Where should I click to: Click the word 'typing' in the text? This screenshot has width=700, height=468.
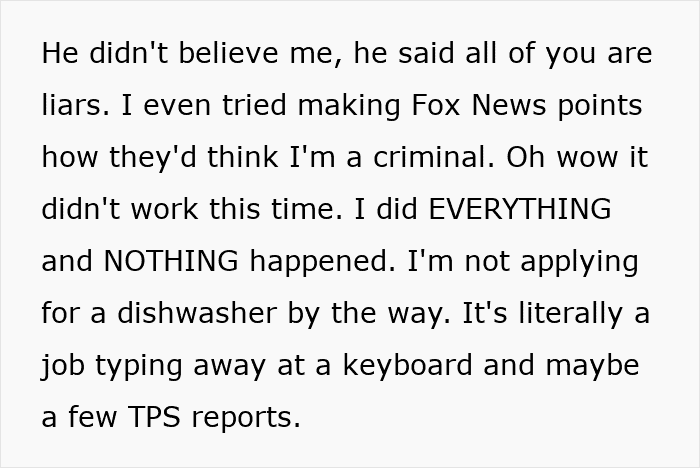coord(139,365)
